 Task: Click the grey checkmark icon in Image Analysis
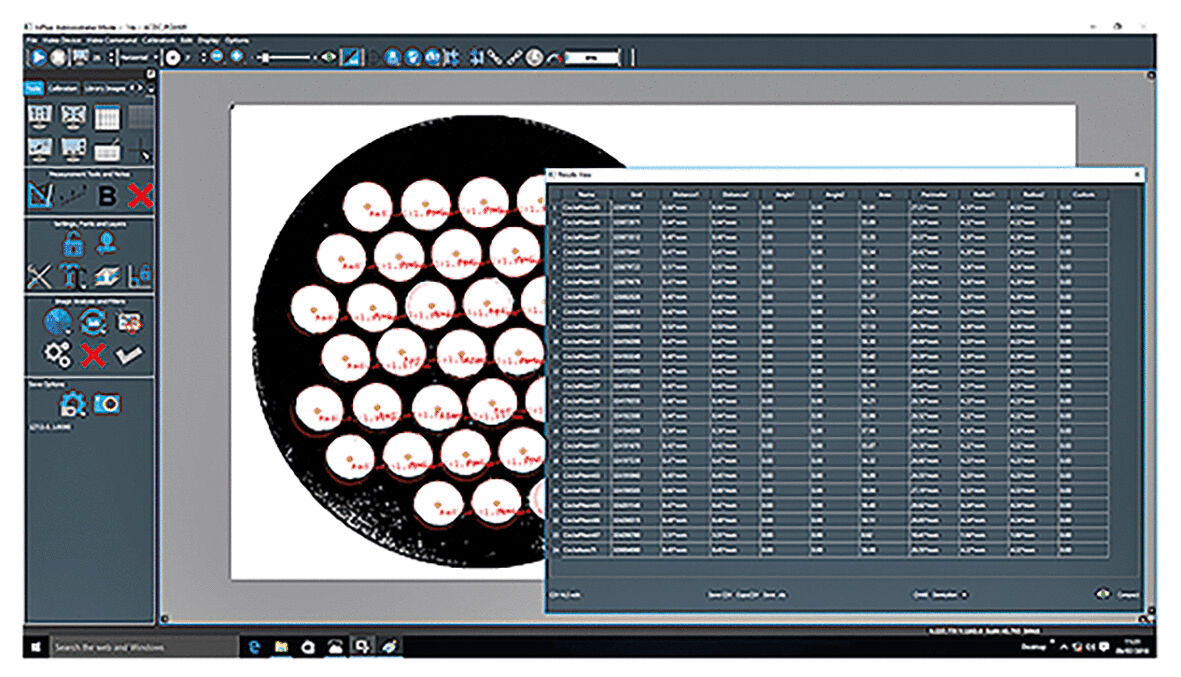coord(129,355)
